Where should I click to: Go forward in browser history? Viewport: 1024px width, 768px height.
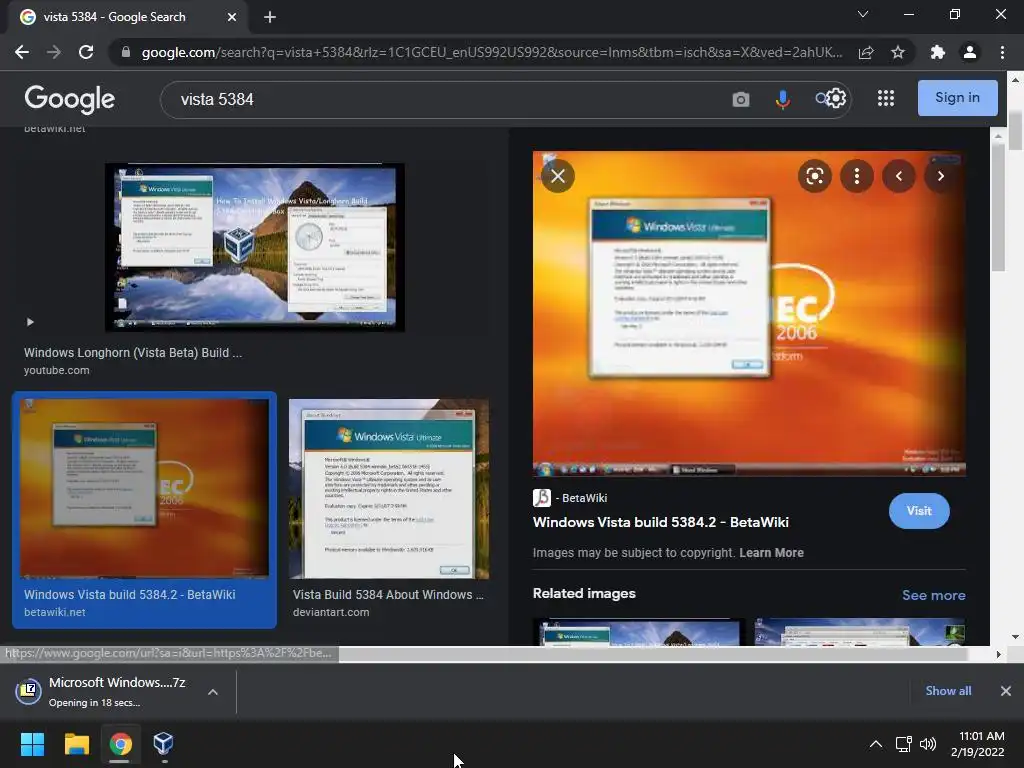point(54,52)
